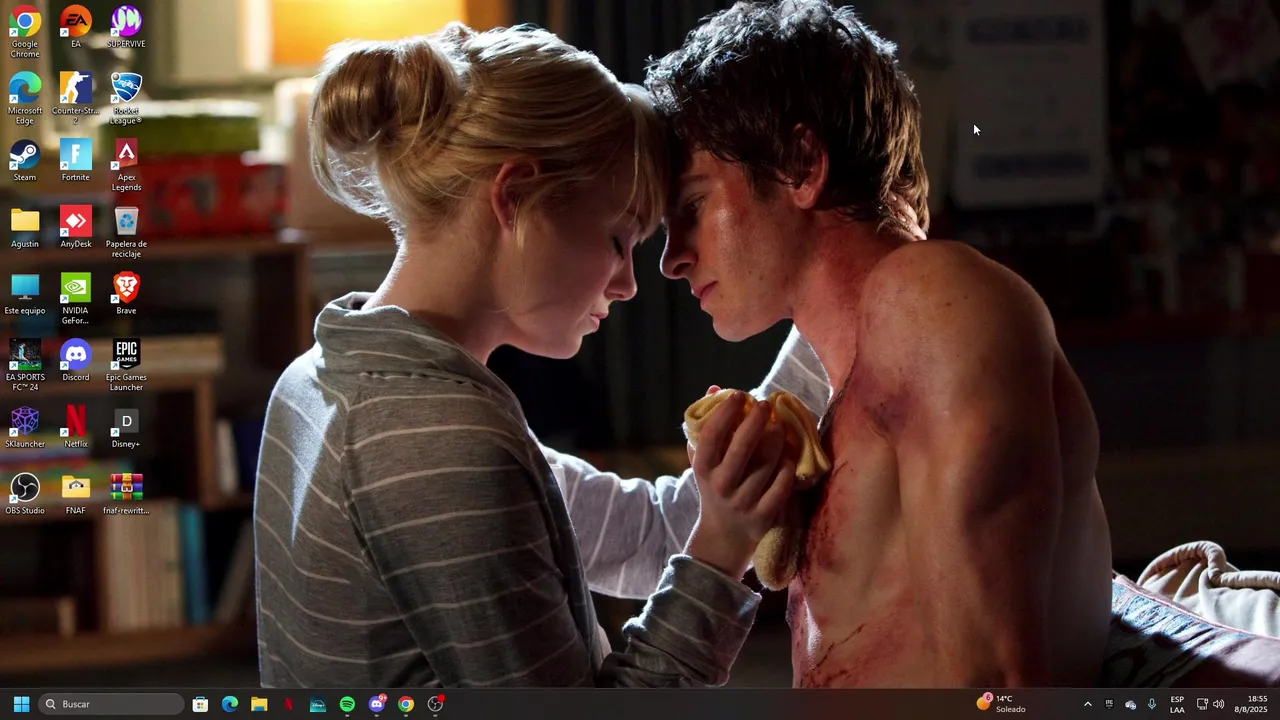Open Microsoft Store from the taskbar
This screenshot has height=720, width=1280.
click(x=200, y=704)
